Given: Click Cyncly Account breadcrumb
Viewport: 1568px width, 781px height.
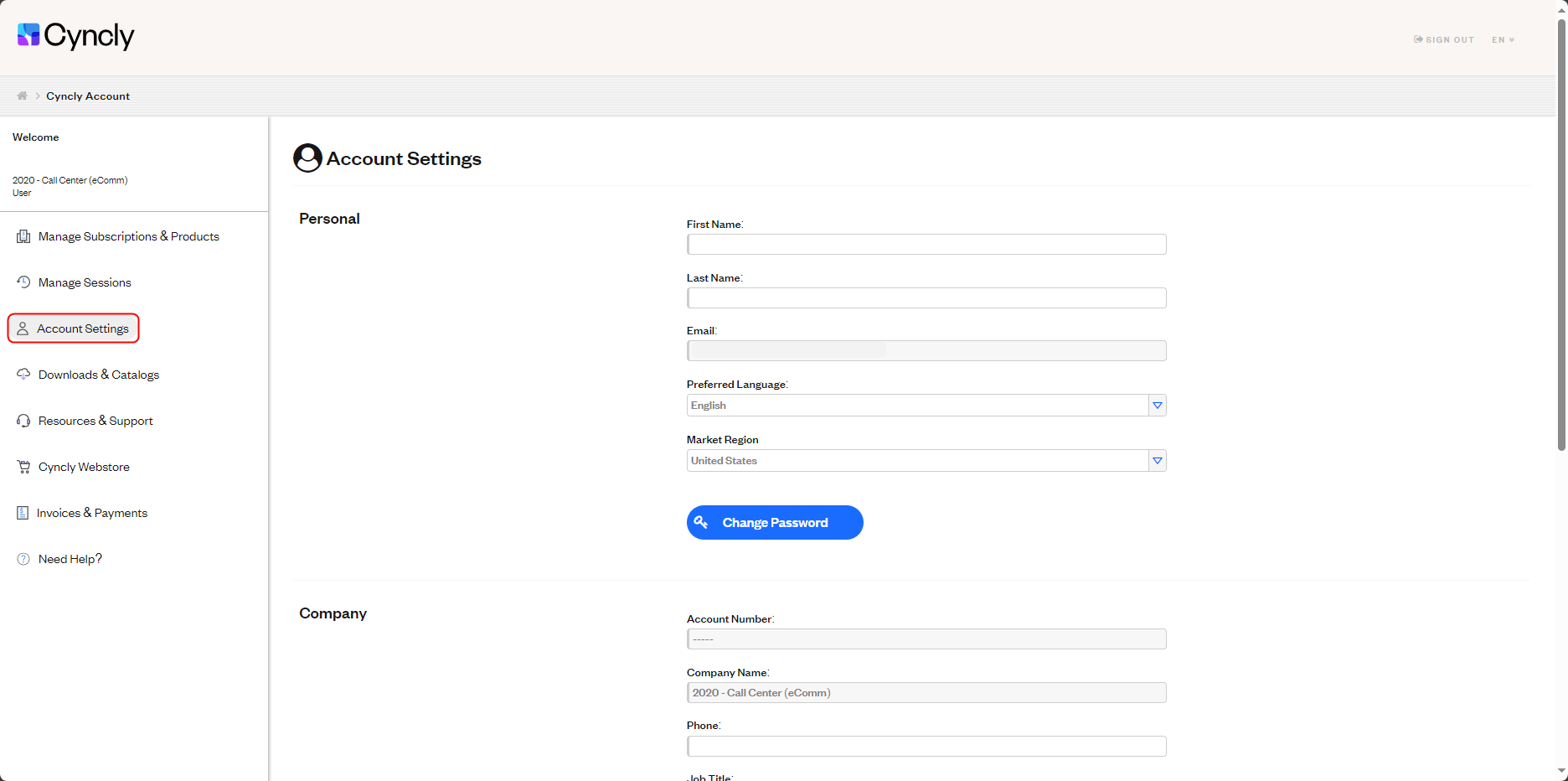Looking at the screenshot, I should pos(88,96).
